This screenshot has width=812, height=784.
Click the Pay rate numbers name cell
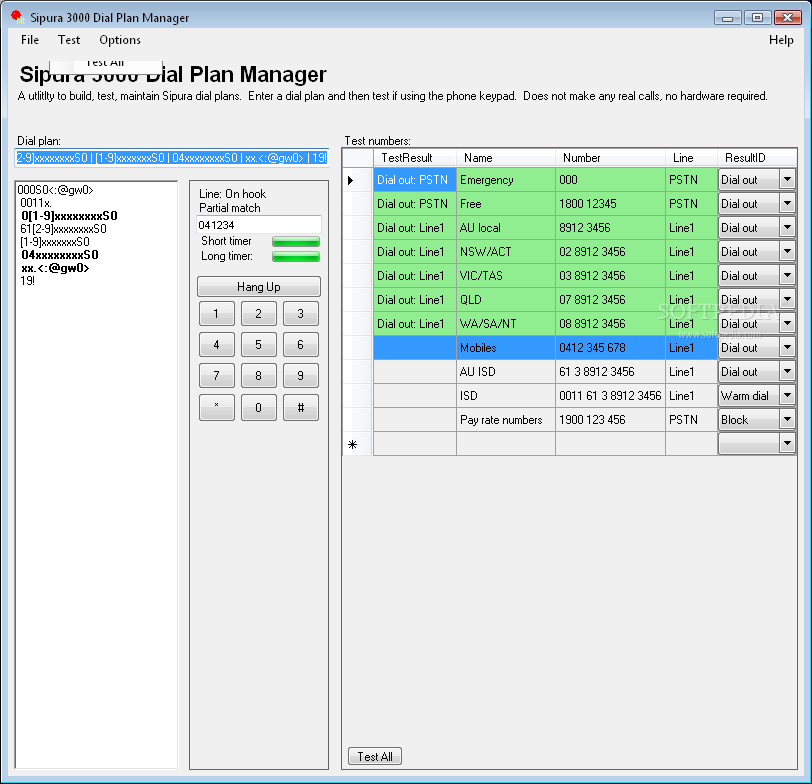click(x=506, y=419)
